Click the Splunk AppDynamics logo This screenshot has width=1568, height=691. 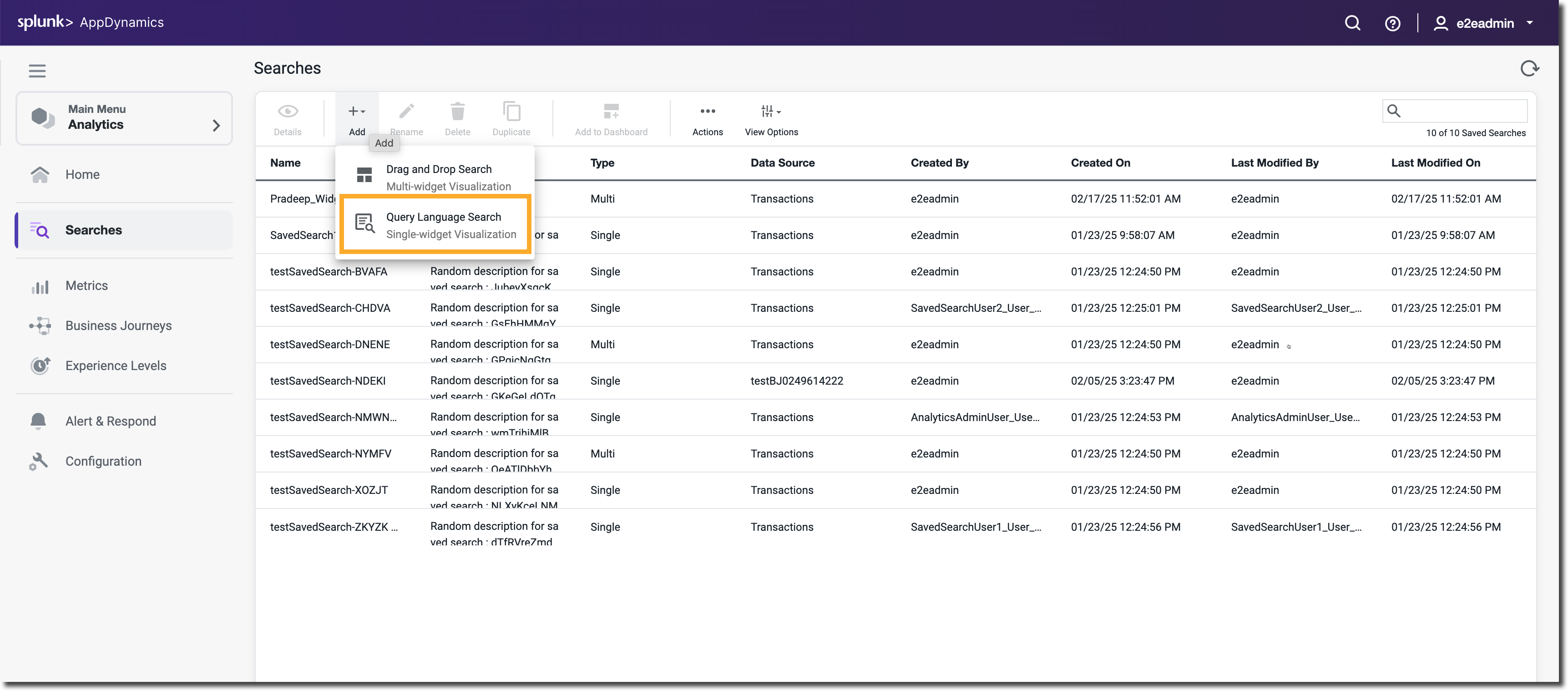click(x=90, y=22)
